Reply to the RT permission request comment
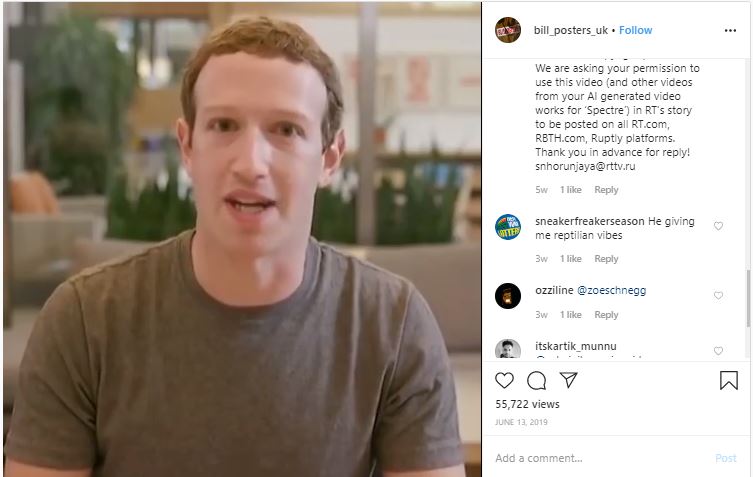This screenshot has width=753, height=477. (606, 190)
